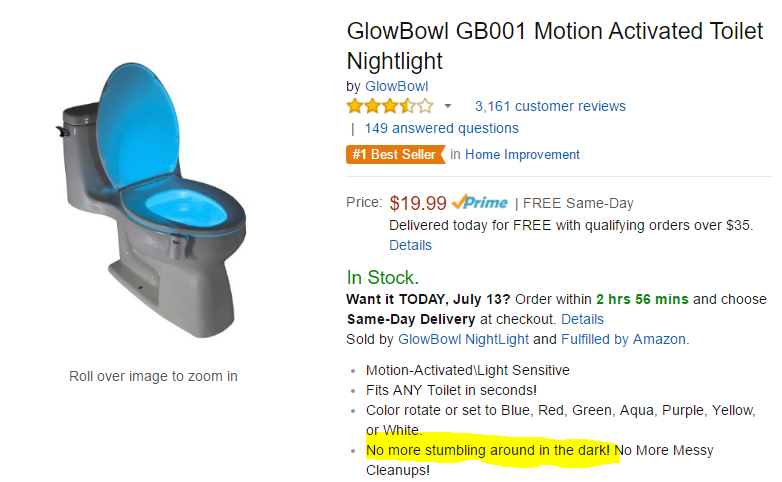
Task: Click the Prime logo icon
Action: click(x=479, y=203)
